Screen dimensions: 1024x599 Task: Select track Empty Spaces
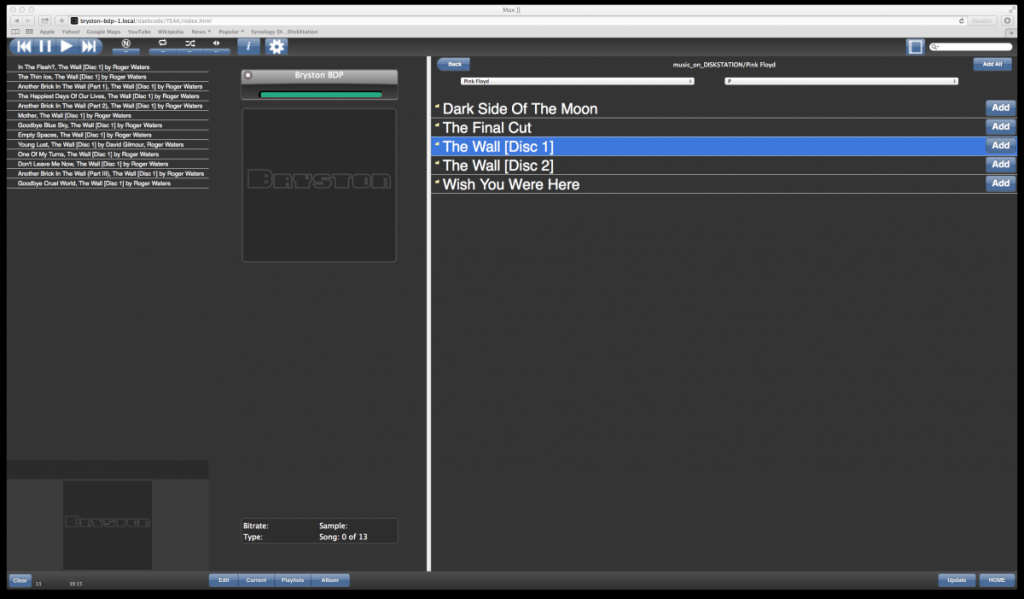click(108, 135)
